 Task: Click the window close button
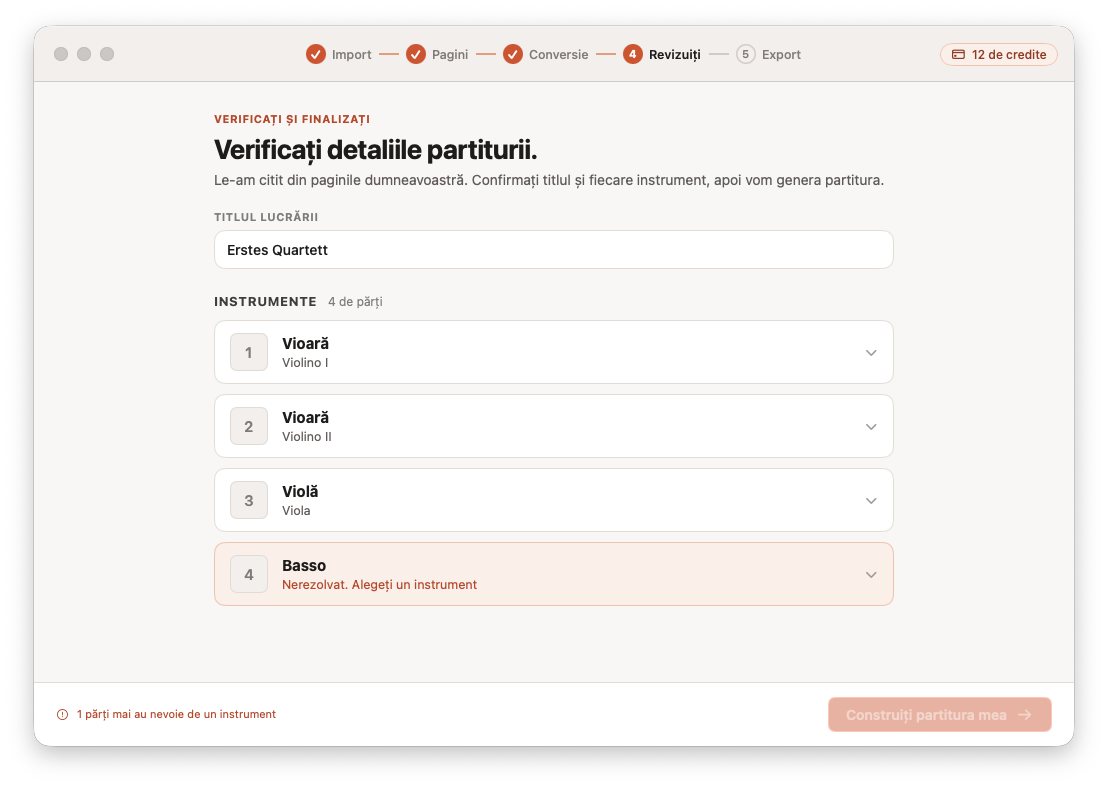[61, 54]
